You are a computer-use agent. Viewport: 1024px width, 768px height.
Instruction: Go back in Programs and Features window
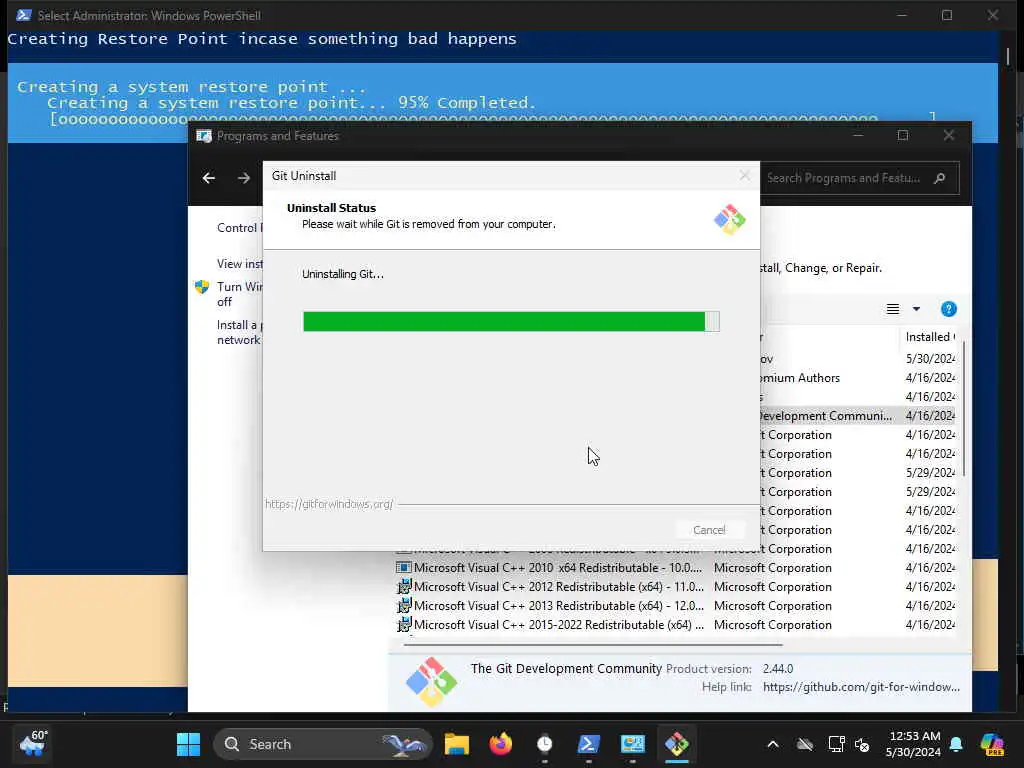209,178
